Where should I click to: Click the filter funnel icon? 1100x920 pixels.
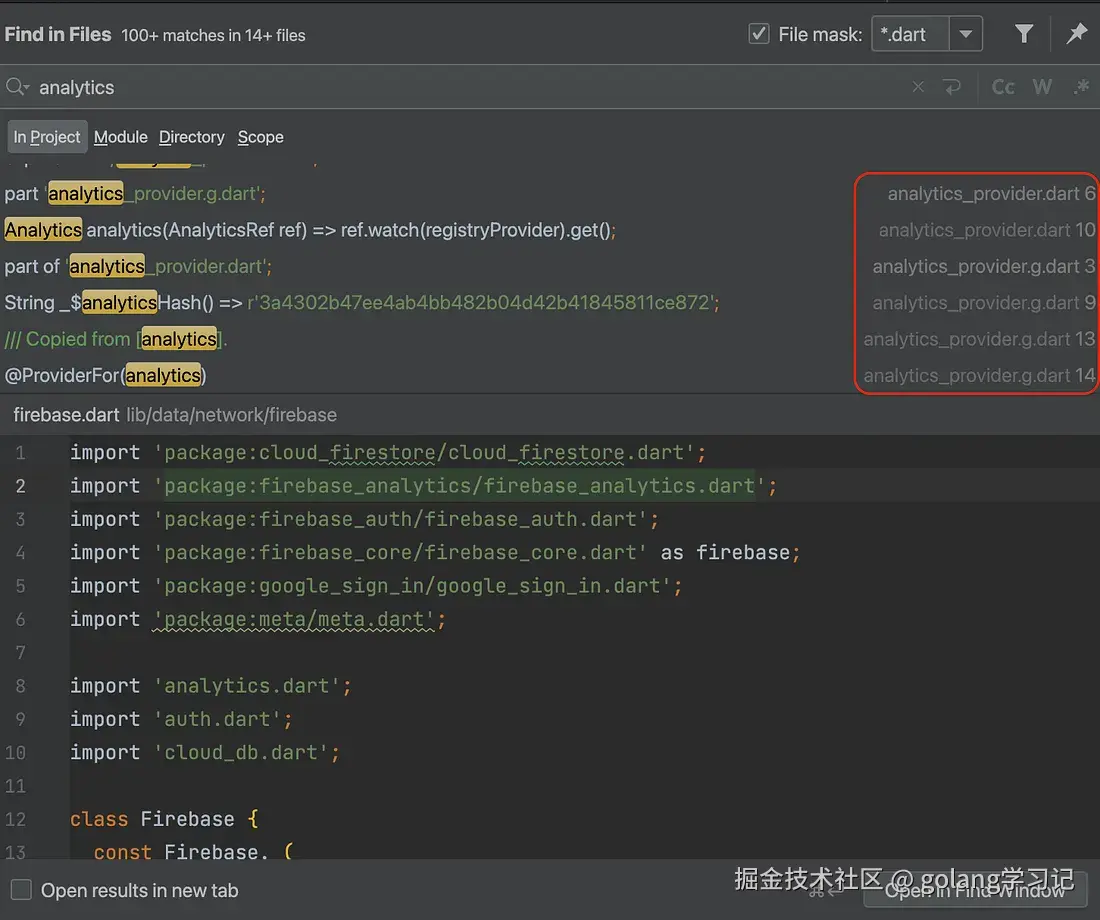click(x=1024, y=33)
